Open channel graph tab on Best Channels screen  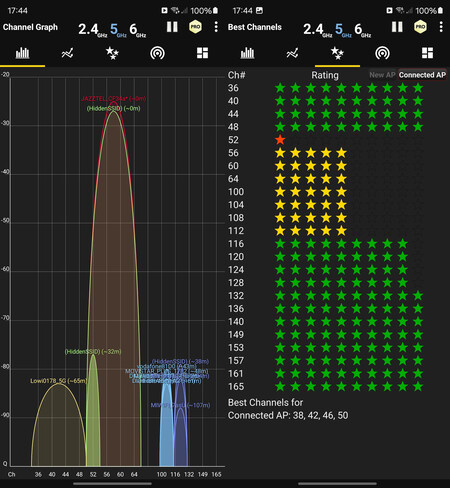pyautogui.click(x=247, y=53)
